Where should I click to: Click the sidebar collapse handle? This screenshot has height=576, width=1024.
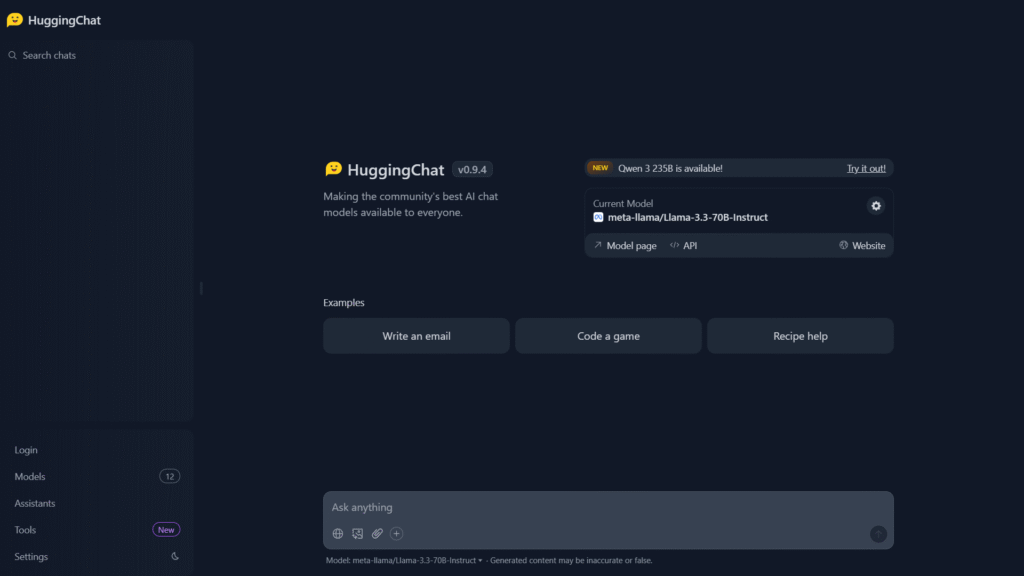[x=201, y=288]
